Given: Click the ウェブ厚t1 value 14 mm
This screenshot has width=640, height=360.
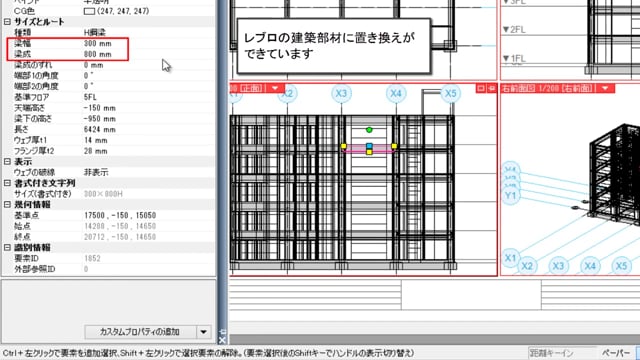Looking at the screenshot, I should (x=96, y=140).
